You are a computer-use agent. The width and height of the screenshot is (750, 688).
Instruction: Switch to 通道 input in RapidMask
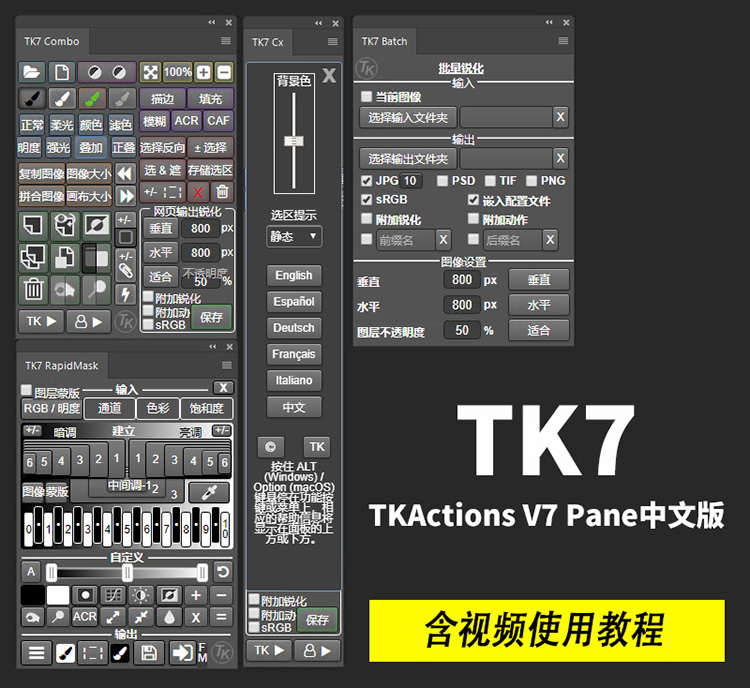pyautogui.click(x=110, y=408)
